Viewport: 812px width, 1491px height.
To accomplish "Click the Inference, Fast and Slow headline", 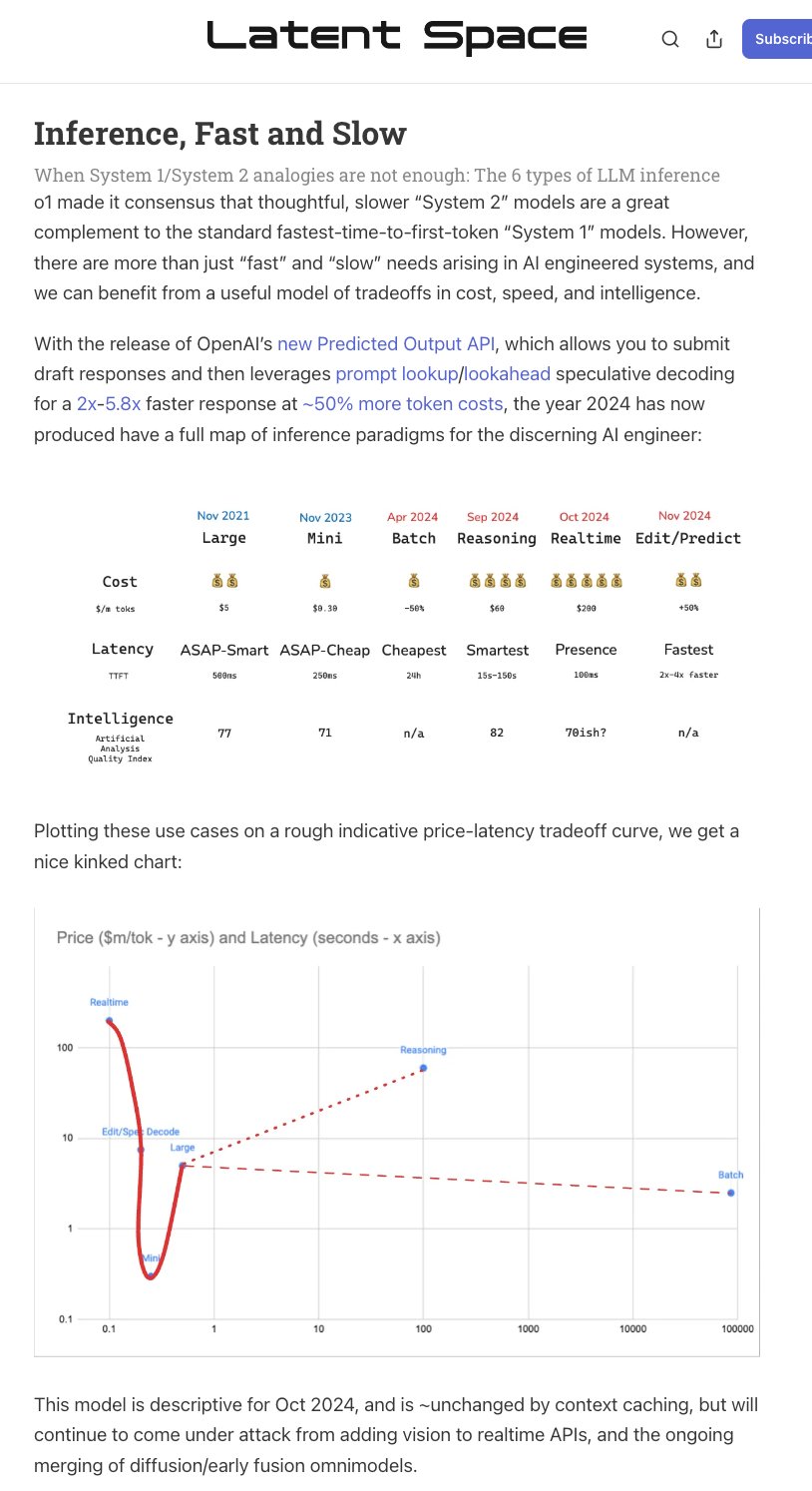I will [x=220, y=133].
